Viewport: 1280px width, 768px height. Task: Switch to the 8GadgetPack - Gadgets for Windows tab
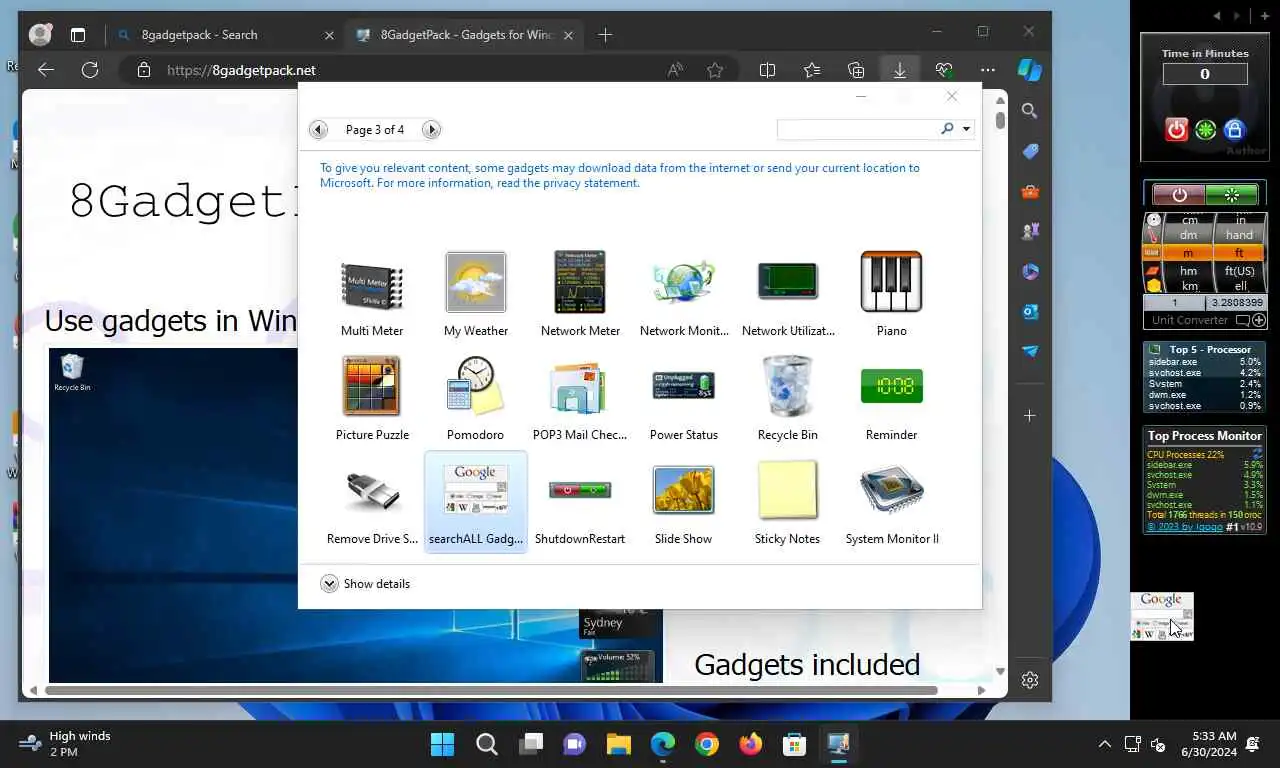pyautogui.click(x=464, y=35)
